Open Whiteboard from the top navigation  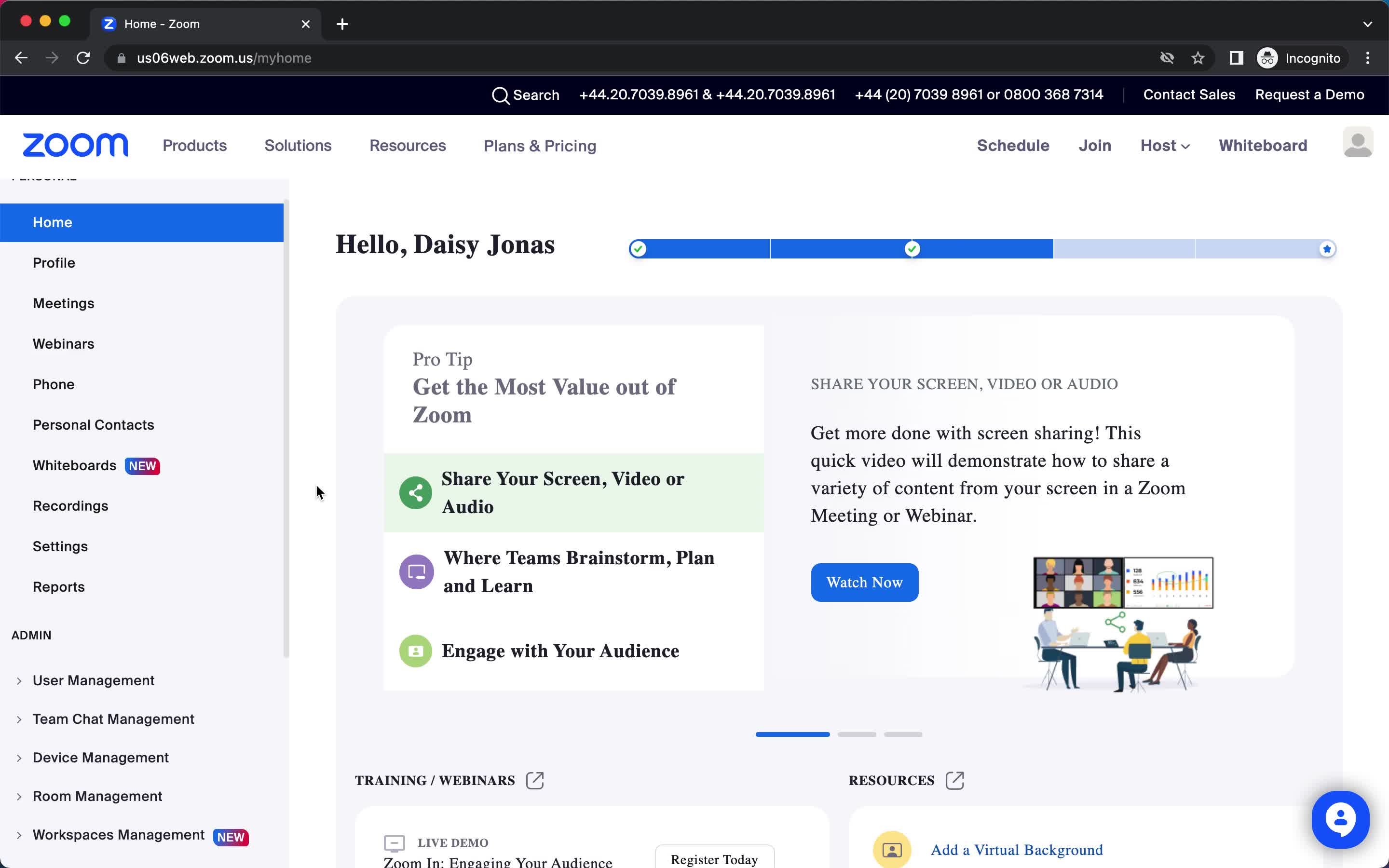[1263, 146]
